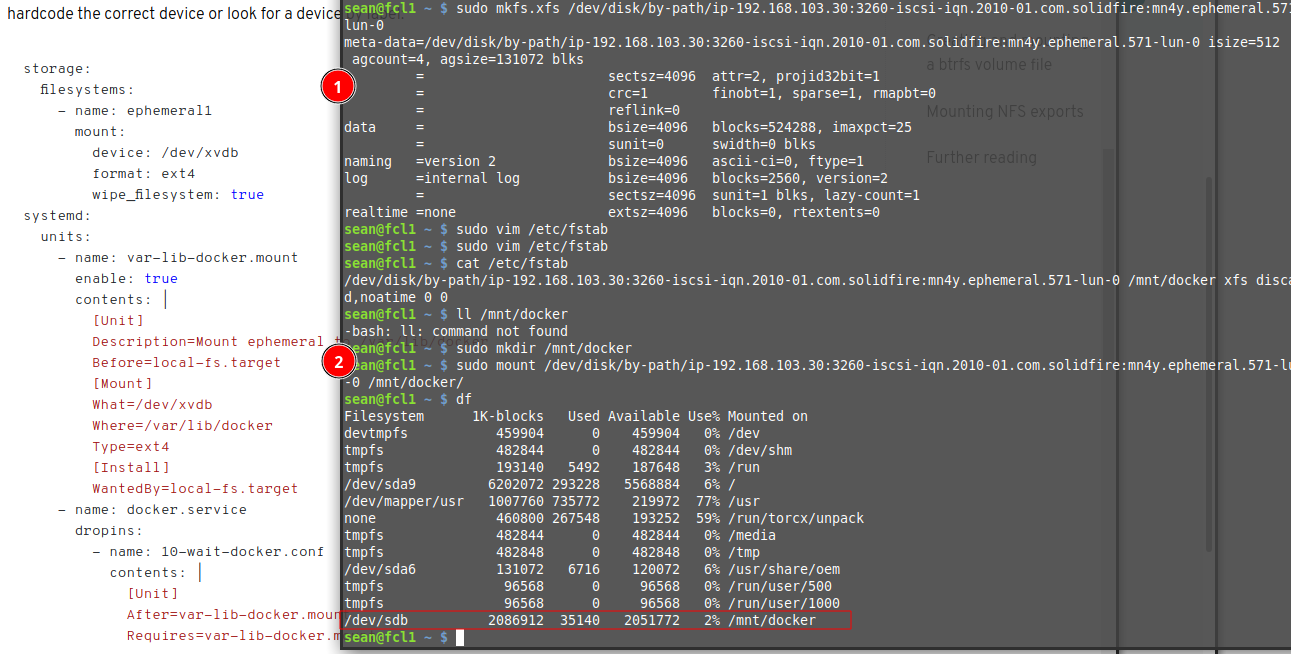
Task: Click the '/run/torcx/unpack' mount point
Action: (796, 518)
